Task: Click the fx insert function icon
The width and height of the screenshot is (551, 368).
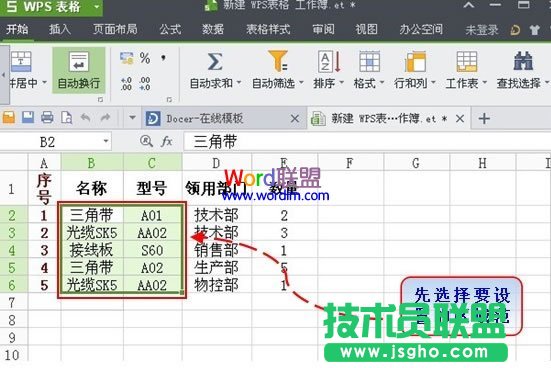Action: 166,141
